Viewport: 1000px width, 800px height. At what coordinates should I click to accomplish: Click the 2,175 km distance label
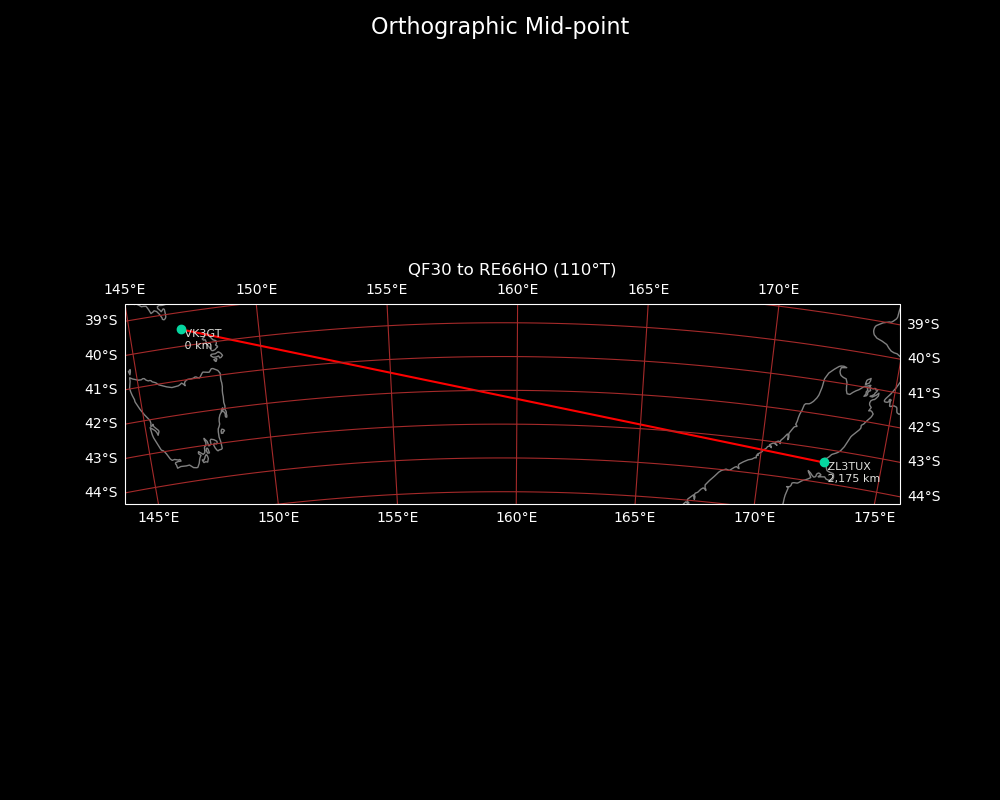(x=854, y=479)
